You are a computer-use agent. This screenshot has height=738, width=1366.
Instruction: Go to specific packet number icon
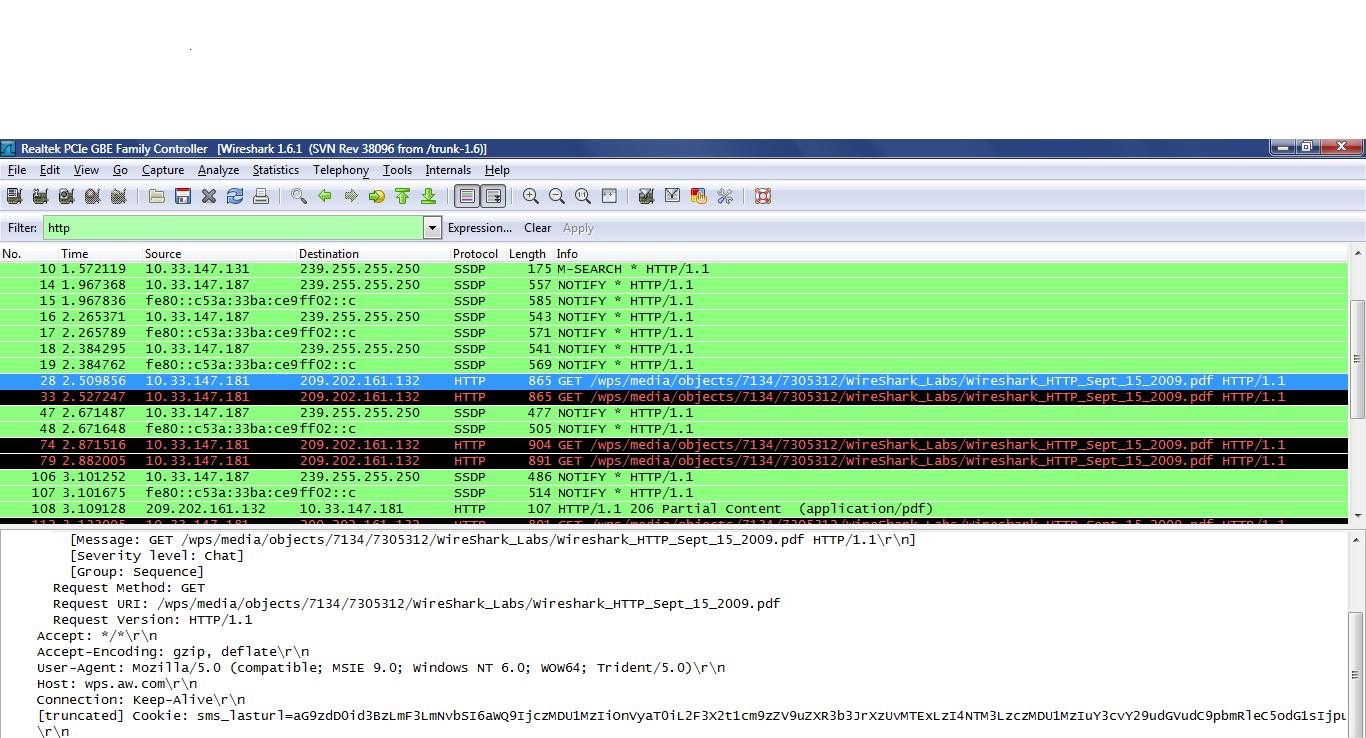coord(377,196)
